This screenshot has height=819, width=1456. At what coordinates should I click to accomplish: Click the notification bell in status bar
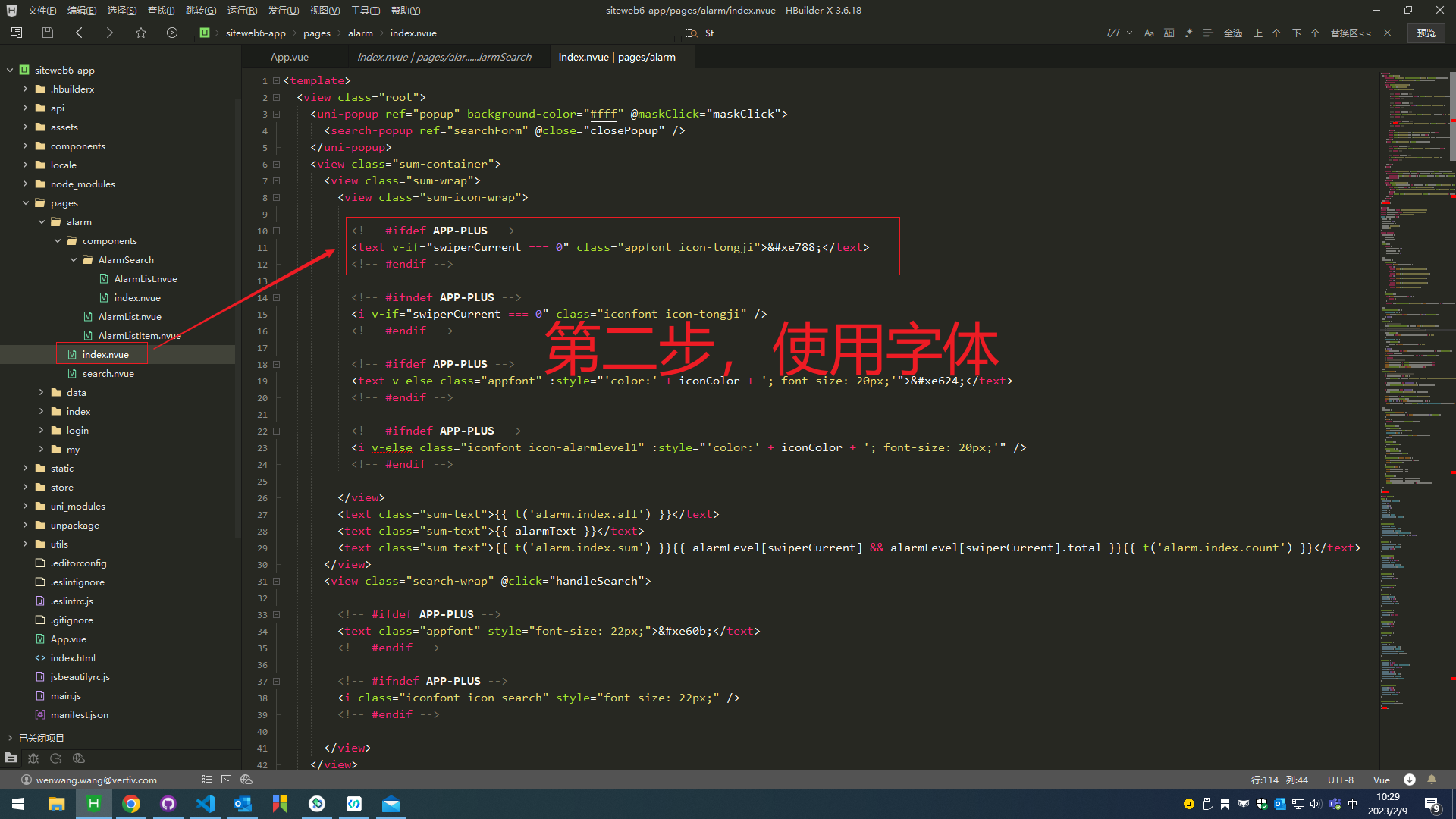pos(1432,780)
